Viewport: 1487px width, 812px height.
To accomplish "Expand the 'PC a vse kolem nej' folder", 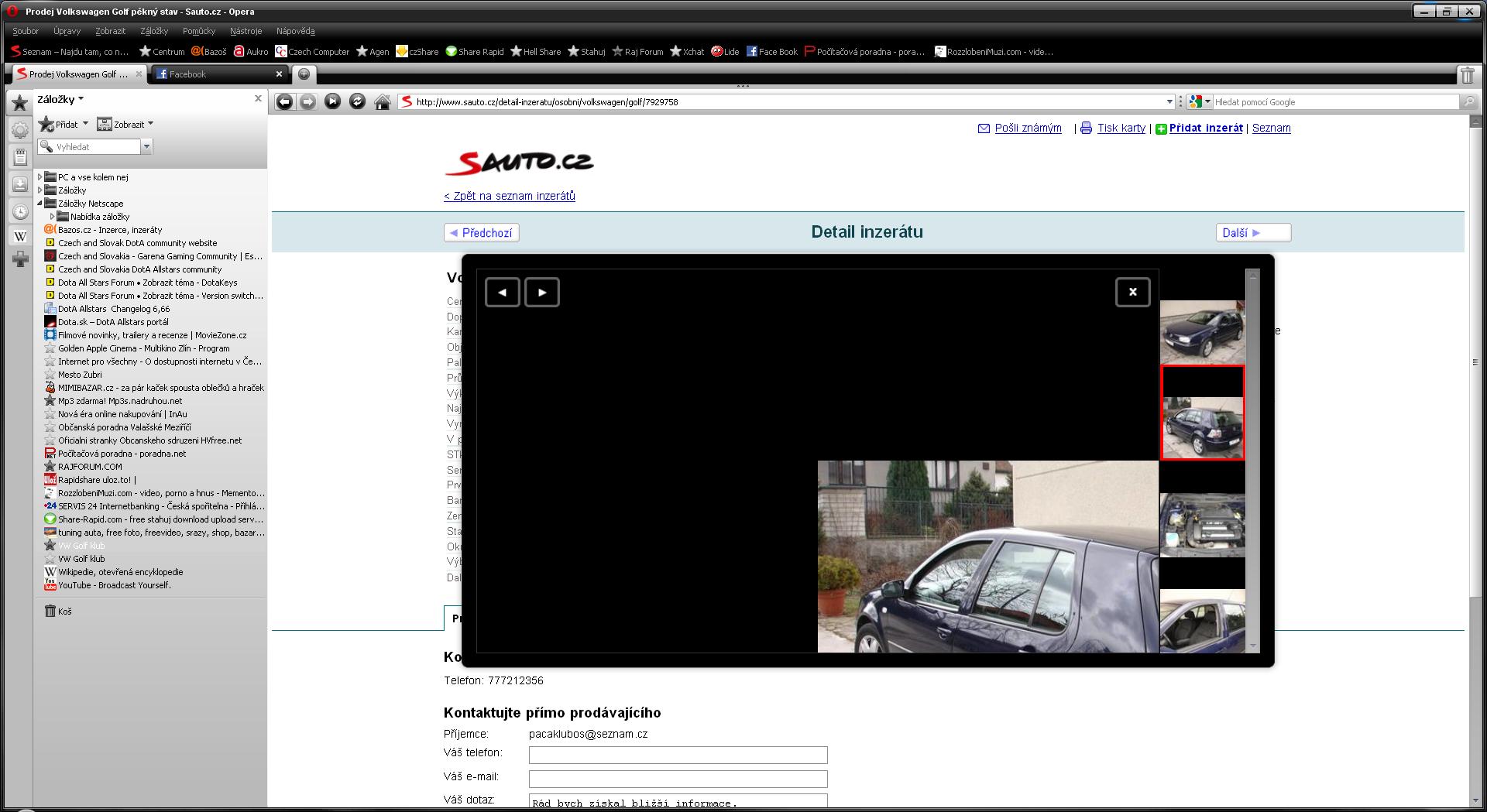I will [x=40, y=177].
